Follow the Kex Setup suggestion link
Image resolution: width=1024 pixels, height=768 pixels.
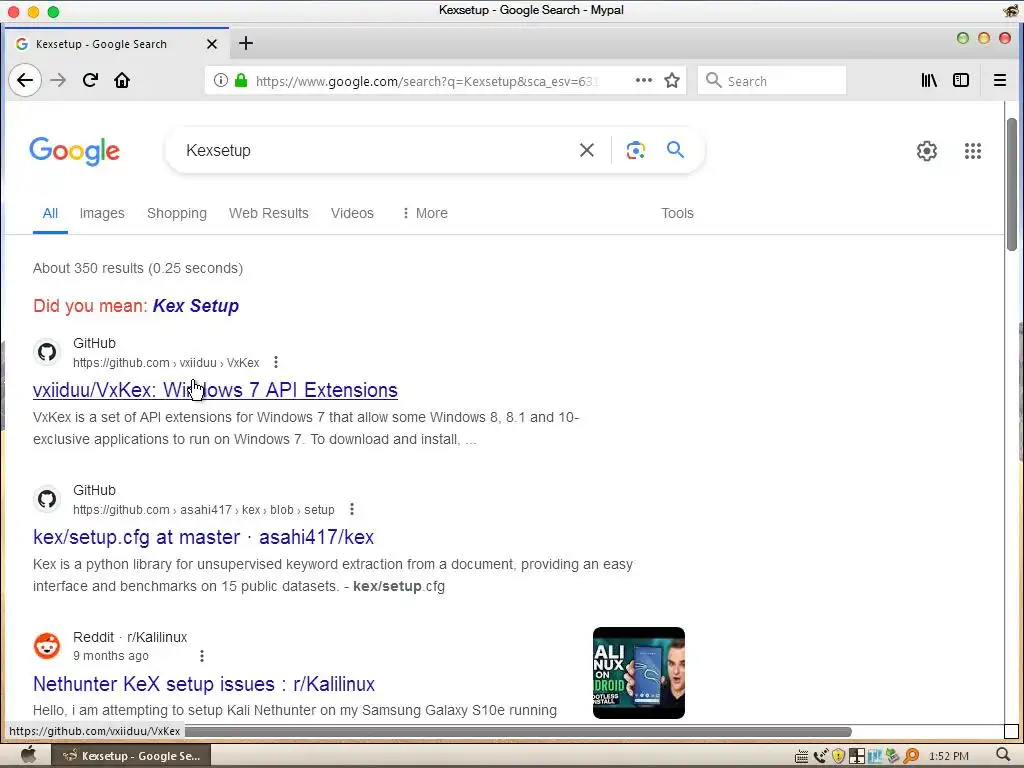pos(196,306)
